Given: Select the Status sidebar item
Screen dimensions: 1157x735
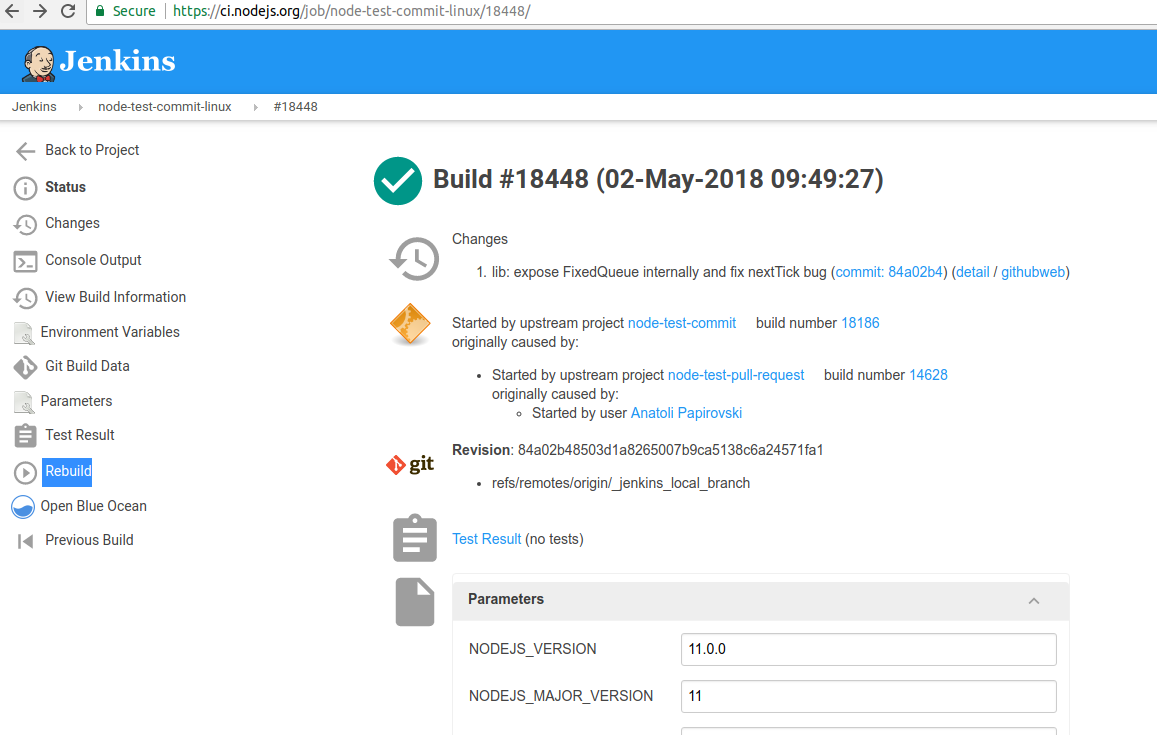Looking at the screenshot, I should click(x=66, y=187).
